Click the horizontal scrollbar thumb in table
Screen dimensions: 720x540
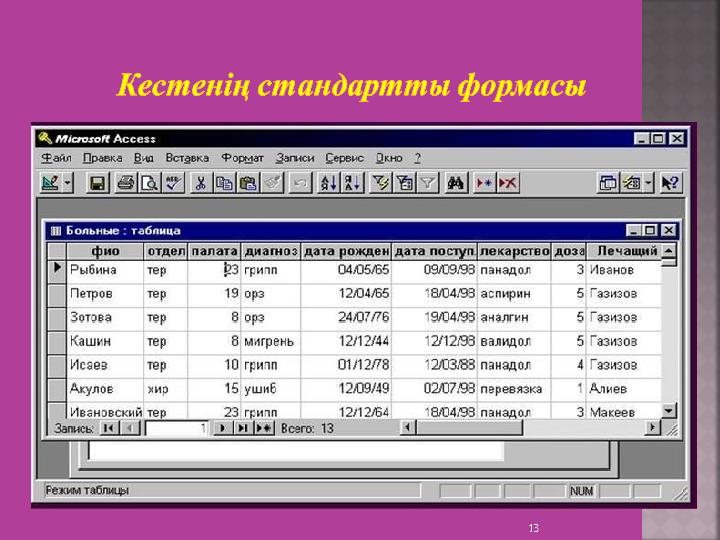469,428
